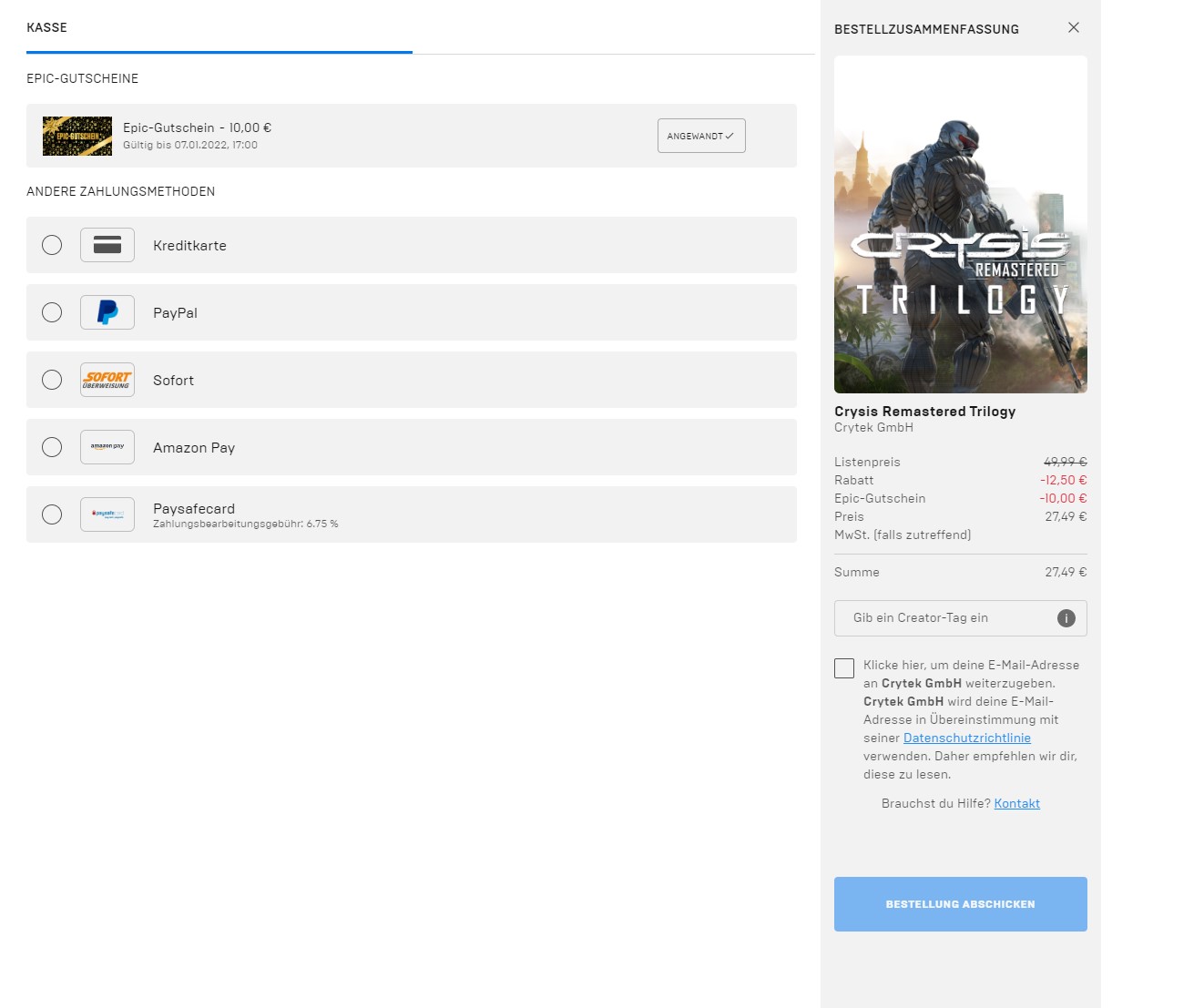Select the Kreditkarte radio button
1204x1008 pixels.
(52, 245)
